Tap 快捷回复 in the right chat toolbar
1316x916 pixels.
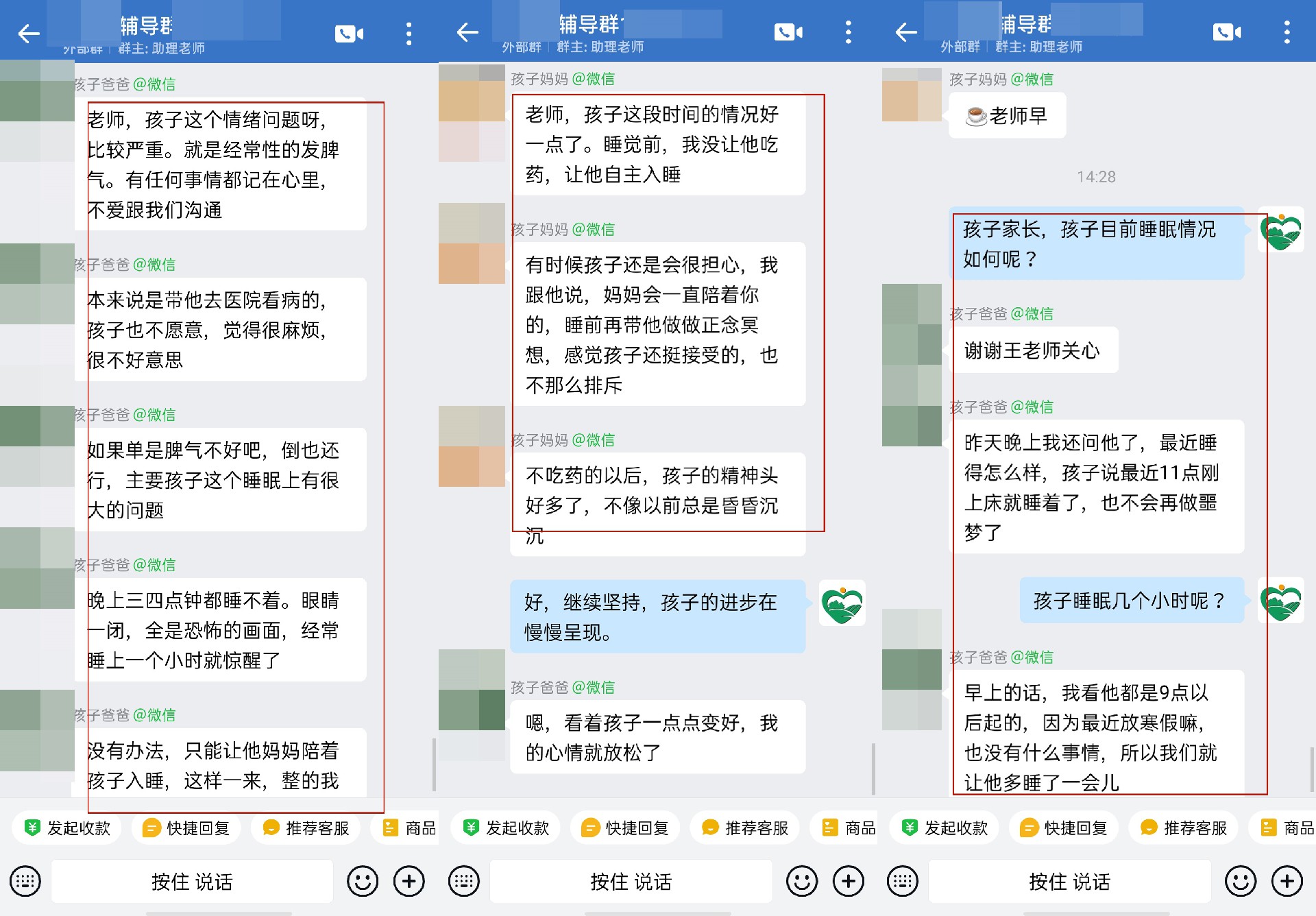coord(1064,828)
